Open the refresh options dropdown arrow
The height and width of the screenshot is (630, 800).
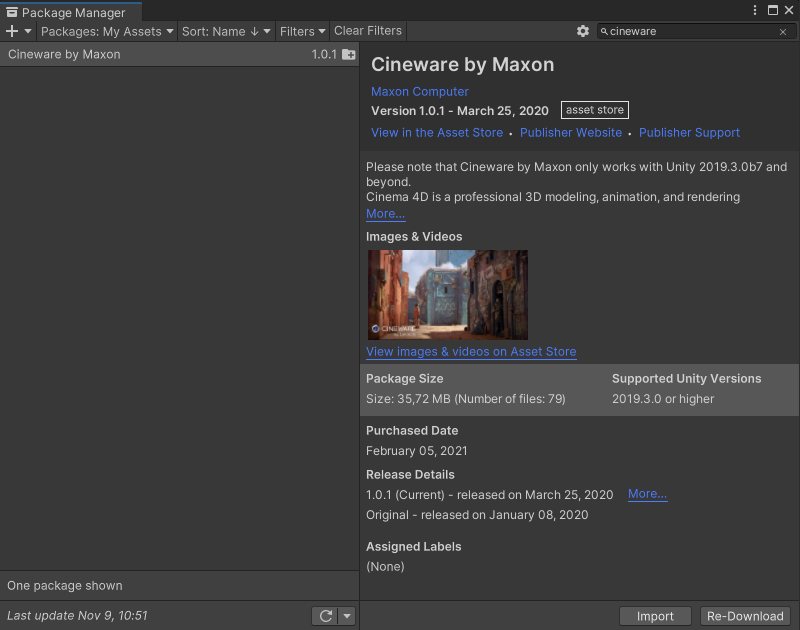pos(347,616)
